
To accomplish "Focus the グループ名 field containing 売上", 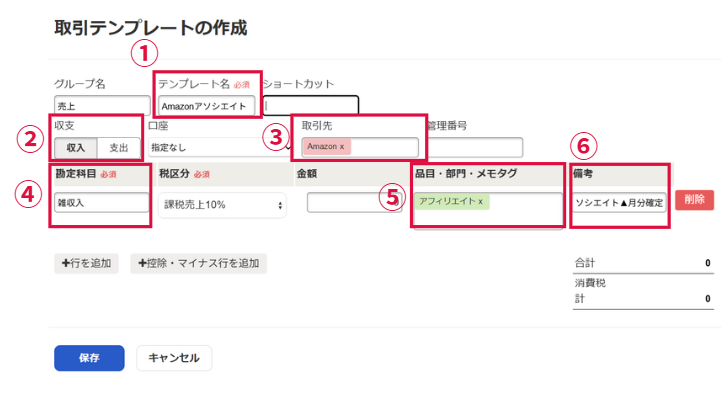I will [x=100, y=105].
